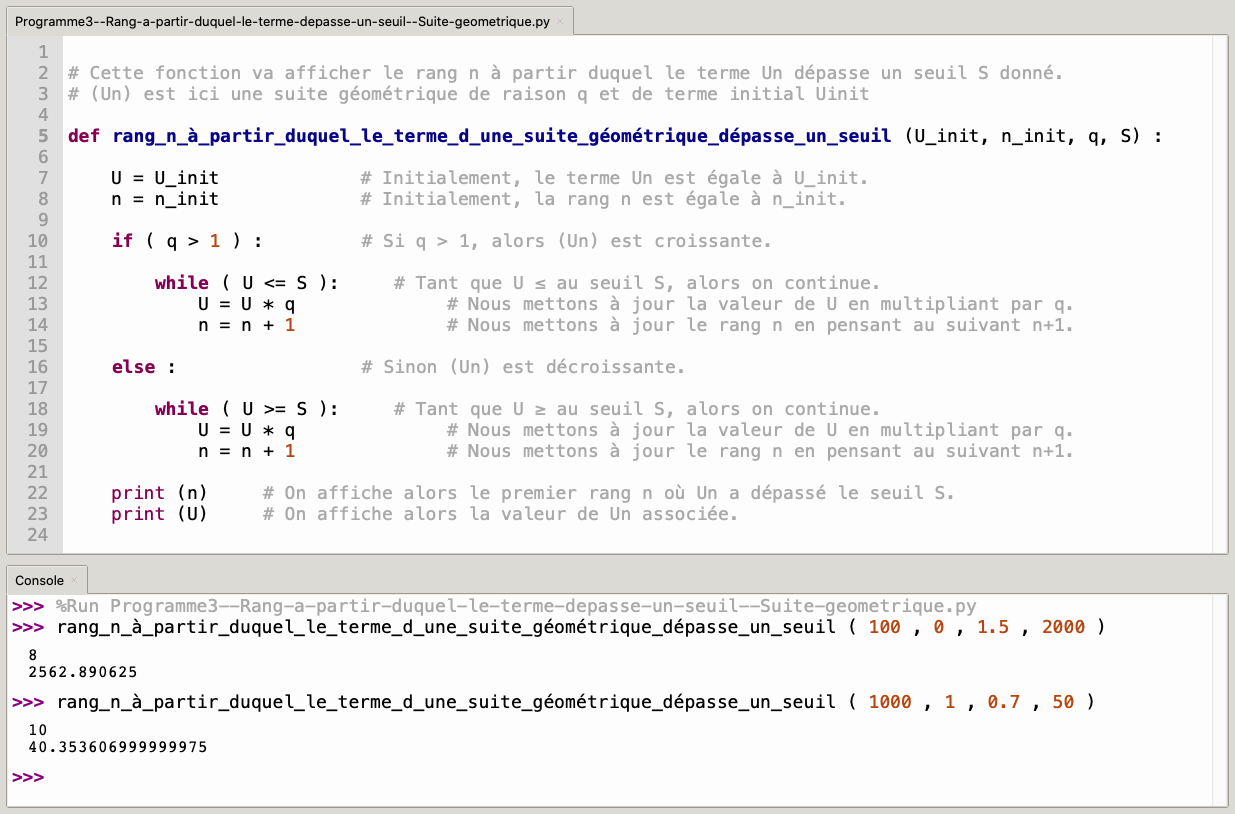Image resolution: width=1235 pixels, height=814 pixels.
Task: Click the 'while ( U >= S )' loop line
Action: click(246, 409)
